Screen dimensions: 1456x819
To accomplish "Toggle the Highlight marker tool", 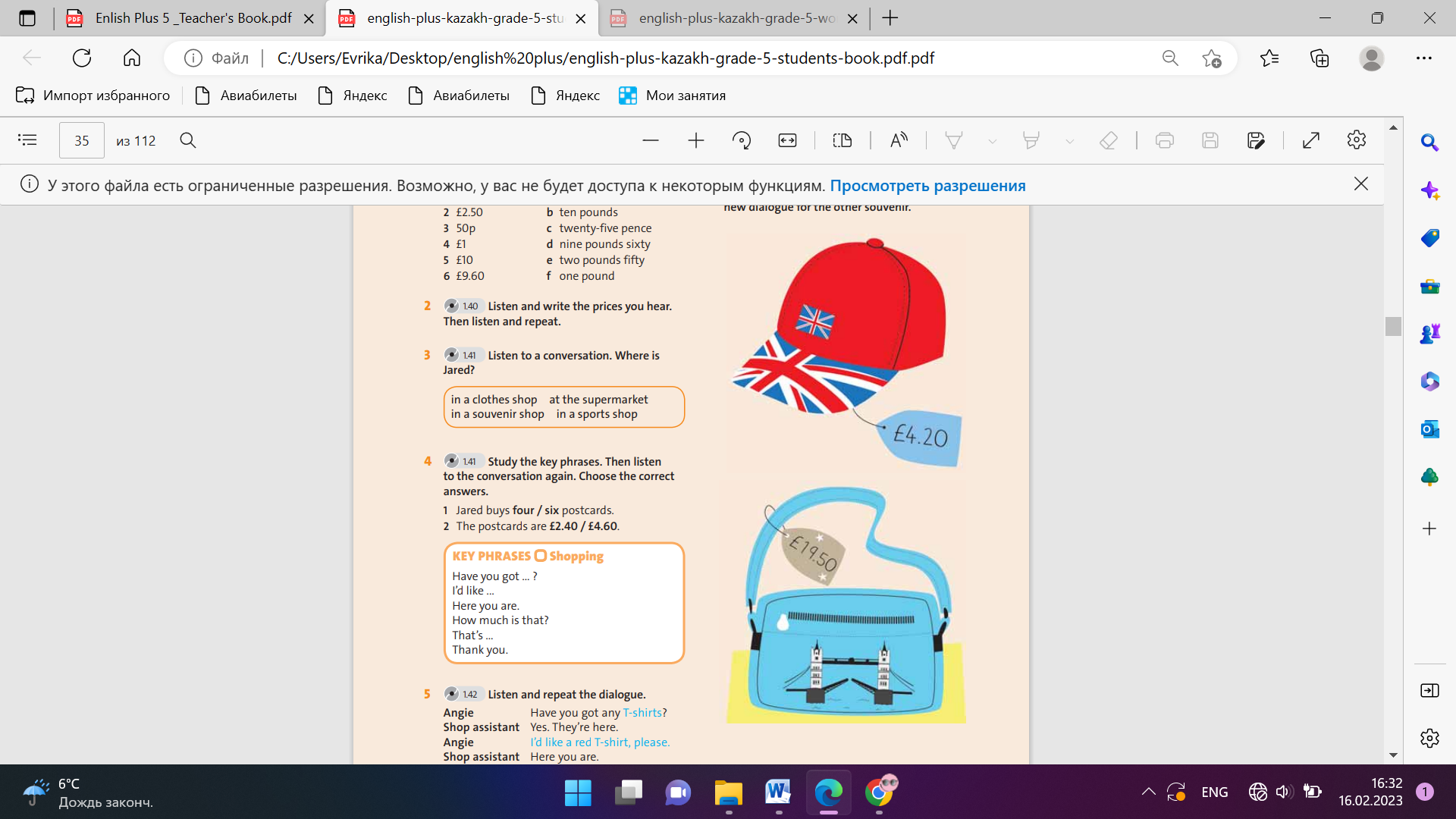I will tap(1031, 140).
